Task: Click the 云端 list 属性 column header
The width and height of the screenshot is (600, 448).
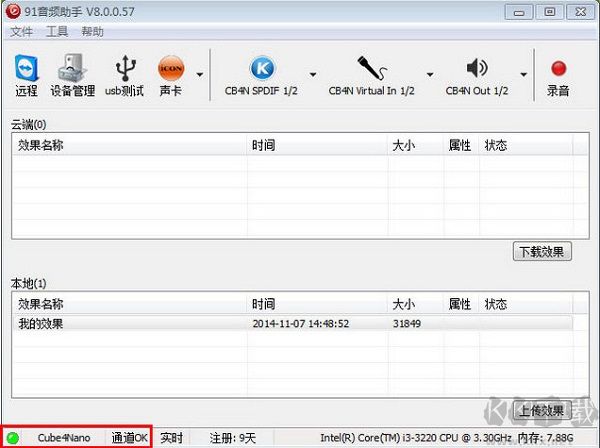Action: [461, 145]
